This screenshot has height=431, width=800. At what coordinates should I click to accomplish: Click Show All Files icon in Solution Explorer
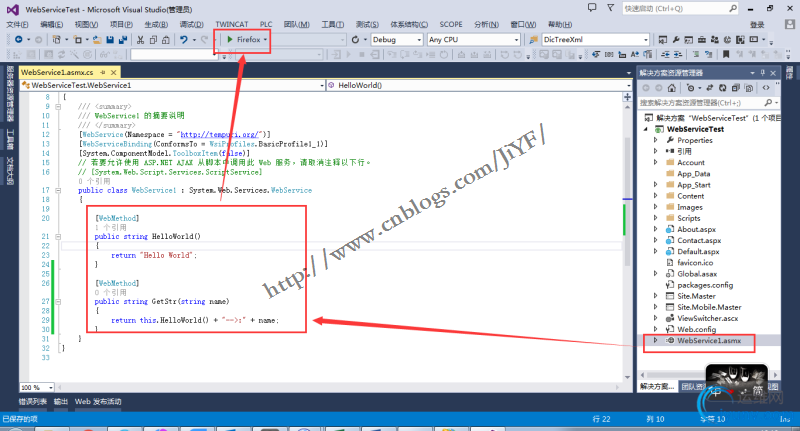748,88
